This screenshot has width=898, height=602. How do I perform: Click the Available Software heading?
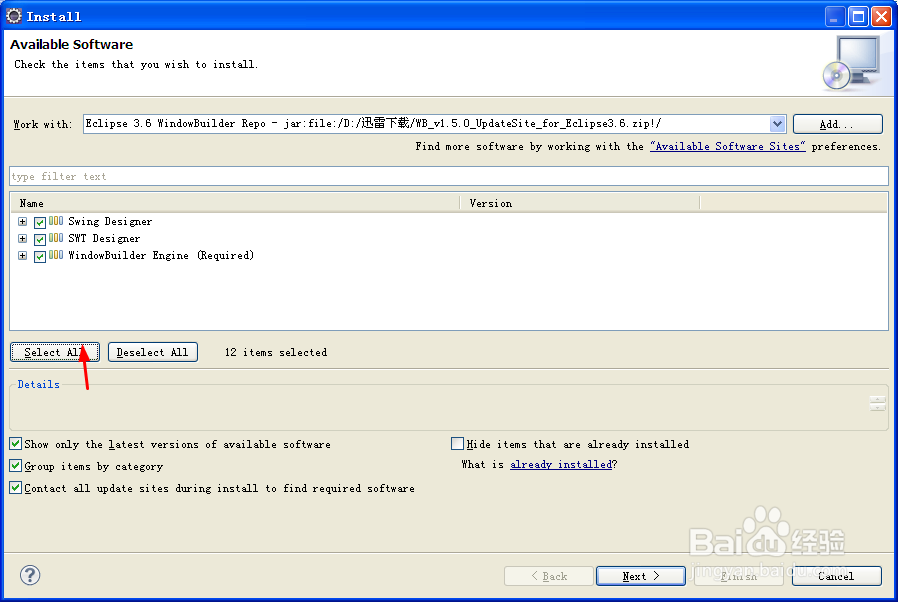pos(72,45)
